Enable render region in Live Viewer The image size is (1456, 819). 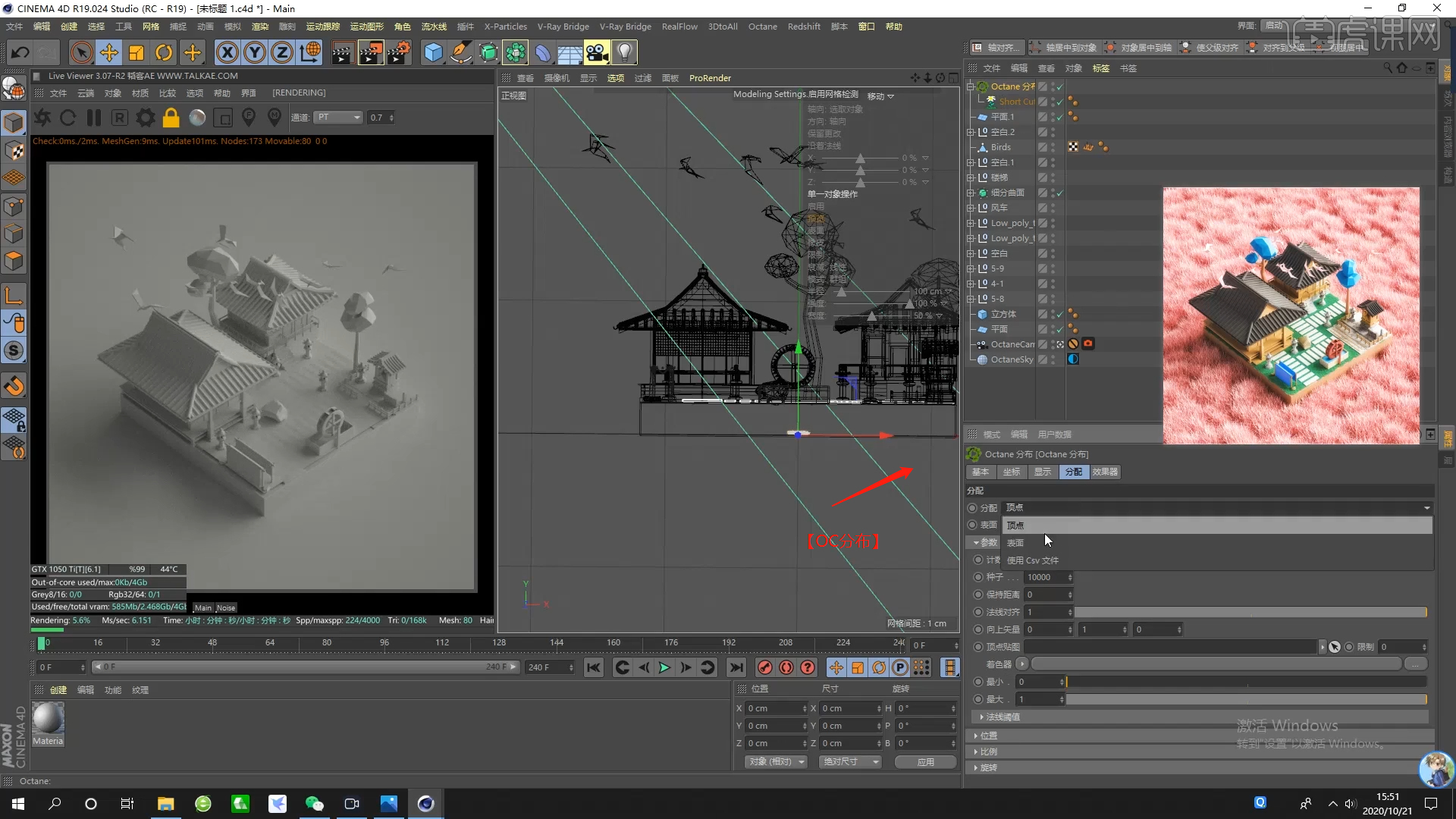tap(223, 118)
